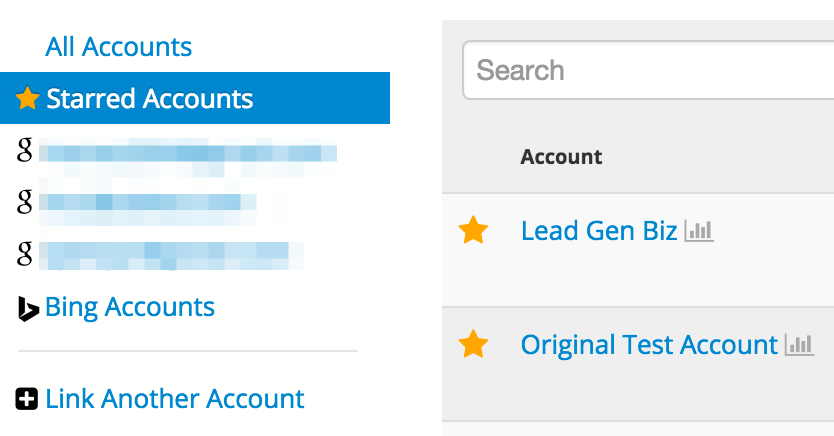Select Starred Accounts in the sidebar

click(195, 98)
